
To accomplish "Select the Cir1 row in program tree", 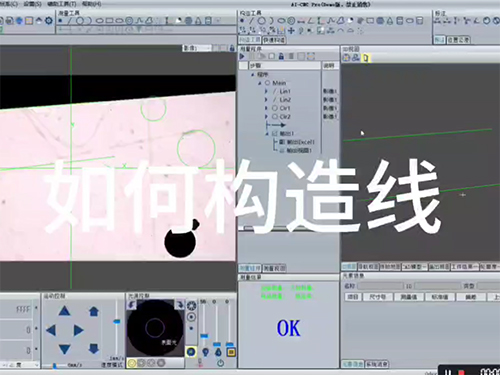I will pos(285,108).
